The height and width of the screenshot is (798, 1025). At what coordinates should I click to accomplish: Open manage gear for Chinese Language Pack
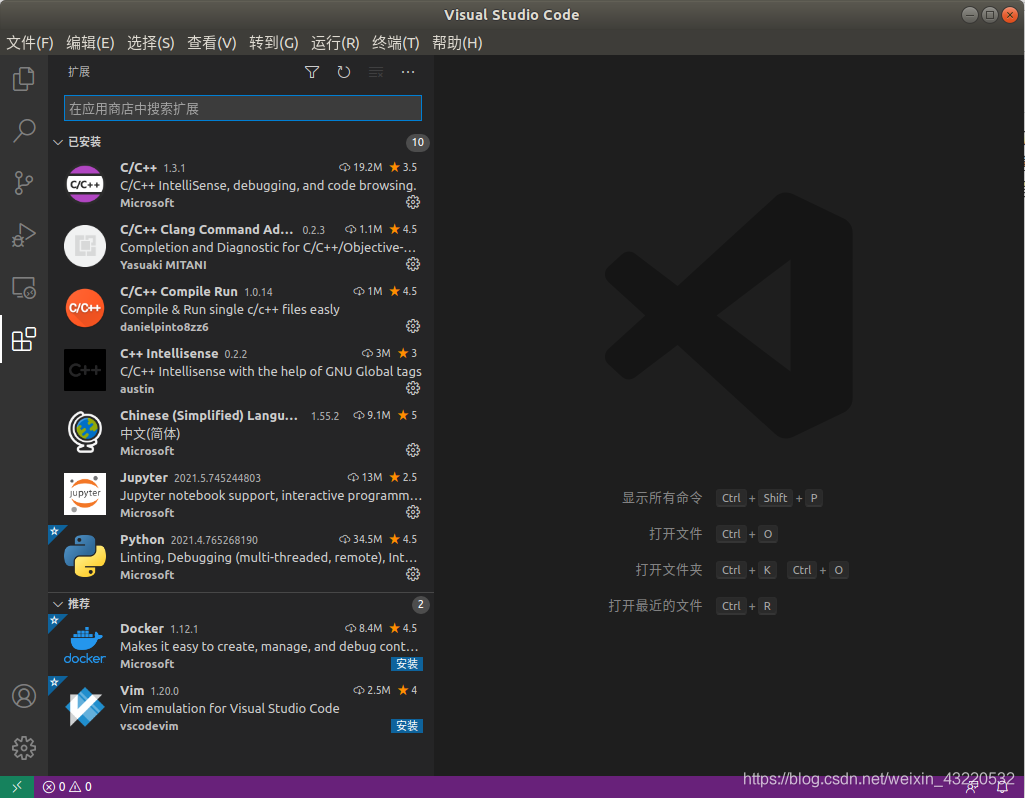tap(413, 450)
